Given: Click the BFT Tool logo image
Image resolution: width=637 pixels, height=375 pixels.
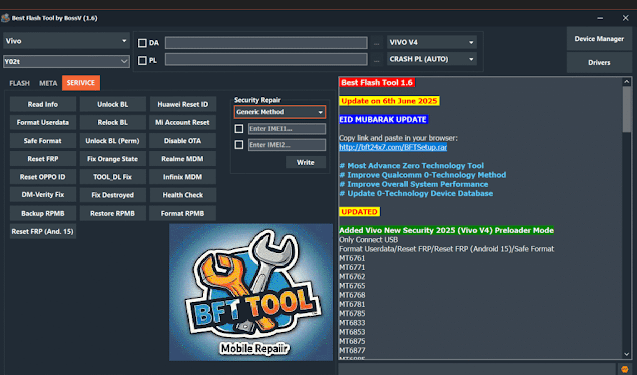Looking at the screenshot, I should pyautogui.click(x=251, y=292).
